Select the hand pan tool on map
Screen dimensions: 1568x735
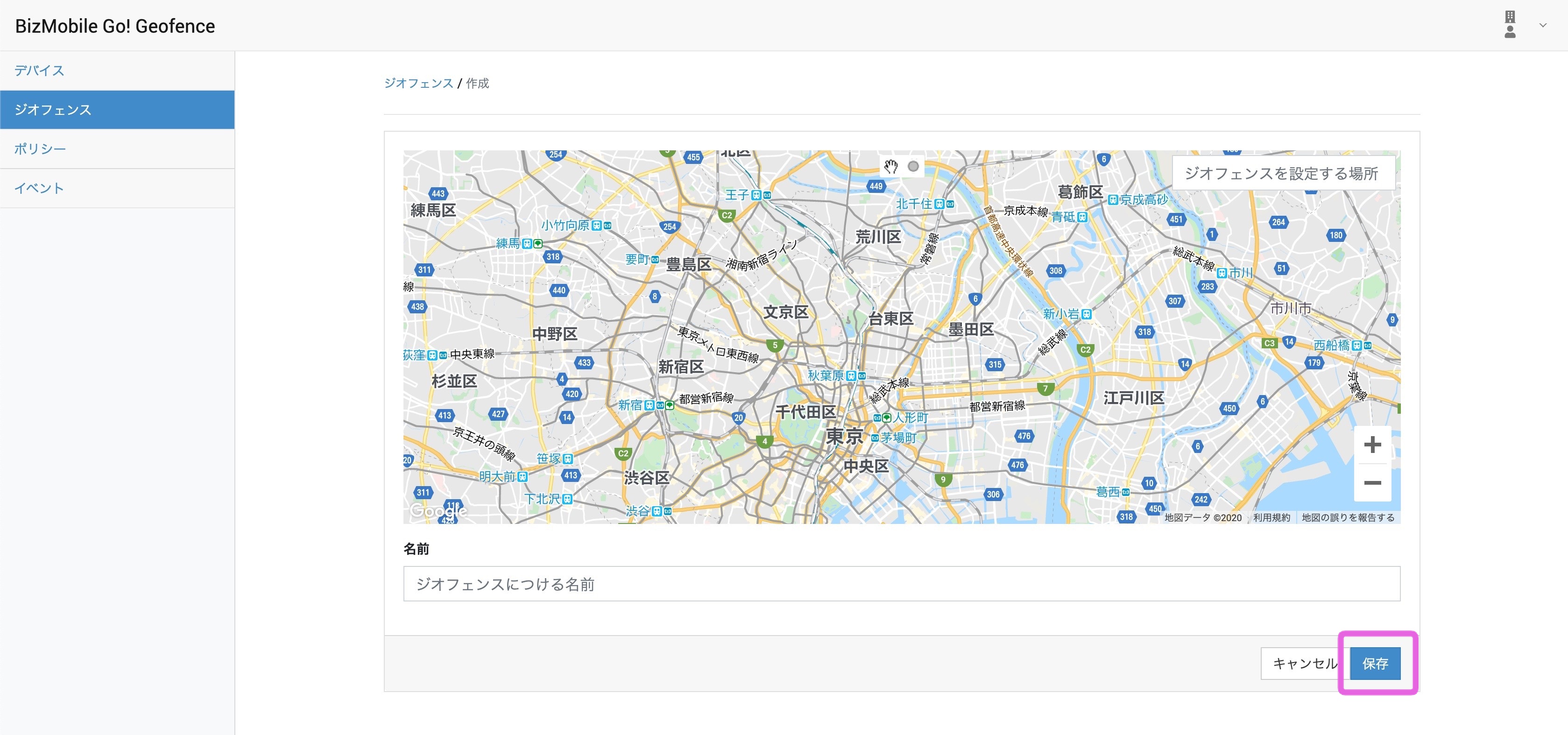[x=891, y=166]
